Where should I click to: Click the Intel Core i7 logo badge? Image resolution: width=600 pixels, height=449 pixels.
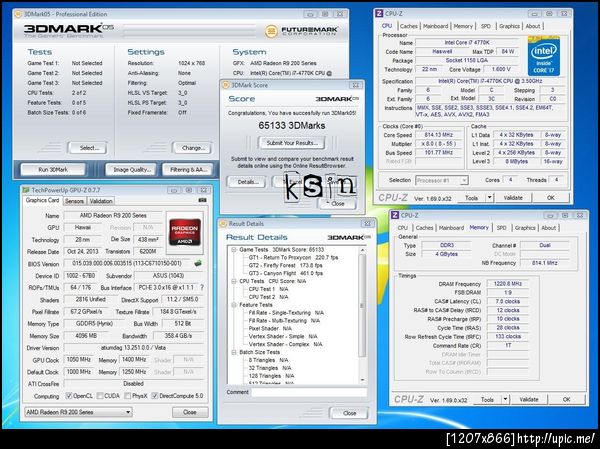[543, 56]
